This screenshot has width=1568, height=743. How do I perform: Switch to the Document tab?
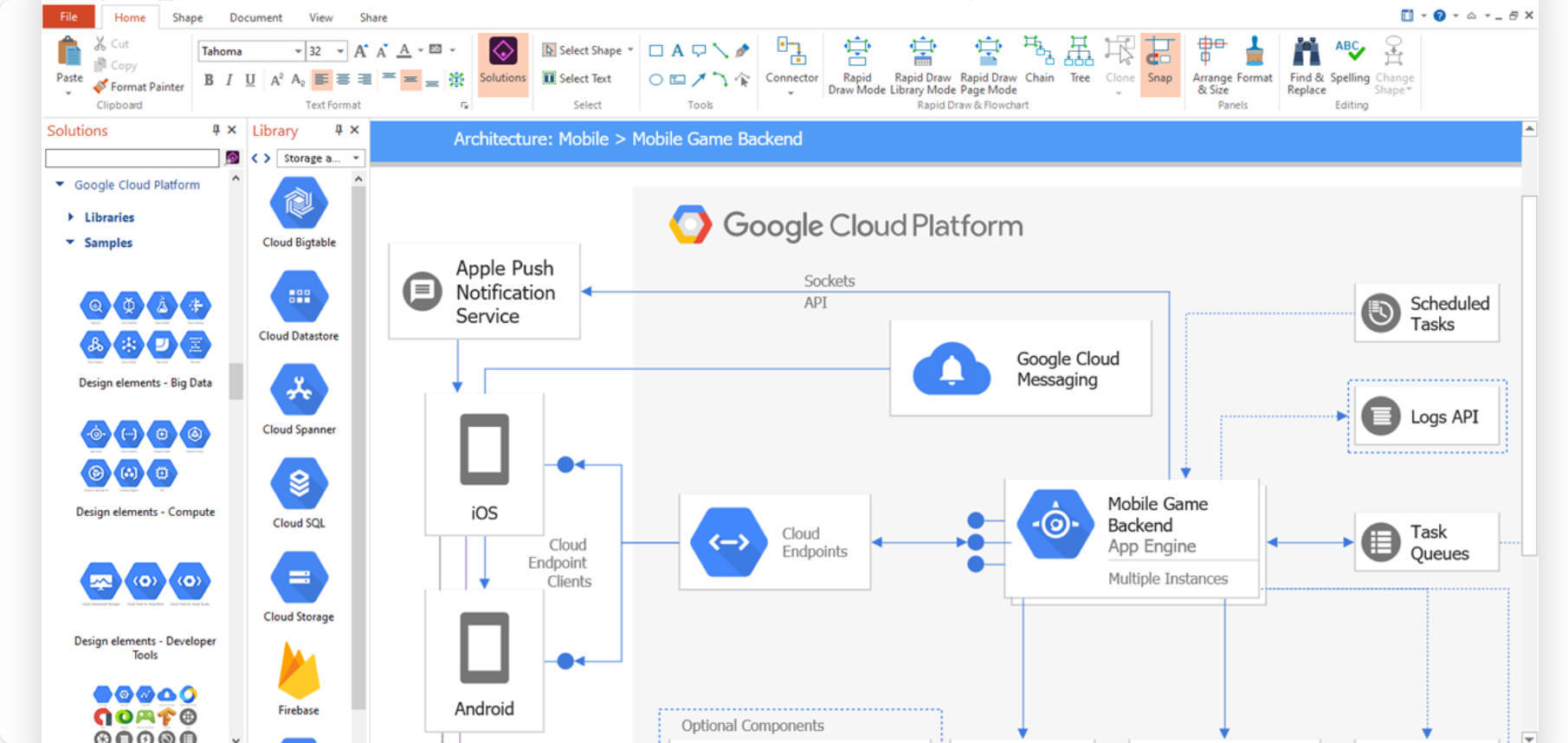click(x=255, y=17)
